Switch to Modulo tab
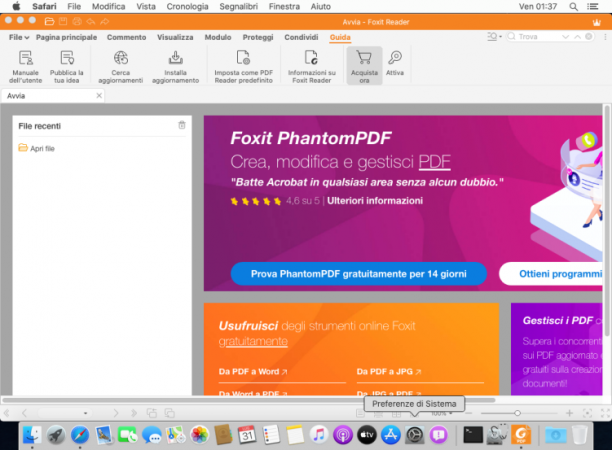This screenshot has width=612, height=450. click(218, 37)
